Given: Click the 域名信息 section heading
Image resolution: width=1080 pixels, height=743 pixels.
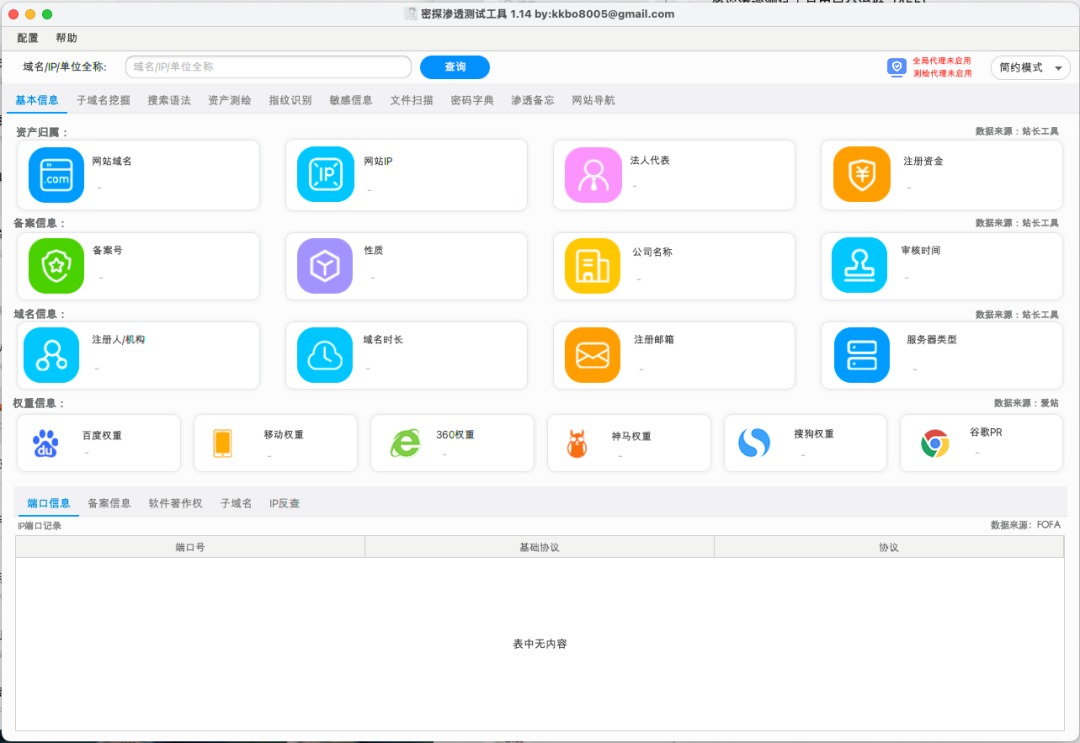Looking at the screenshot, I should 40,314.
